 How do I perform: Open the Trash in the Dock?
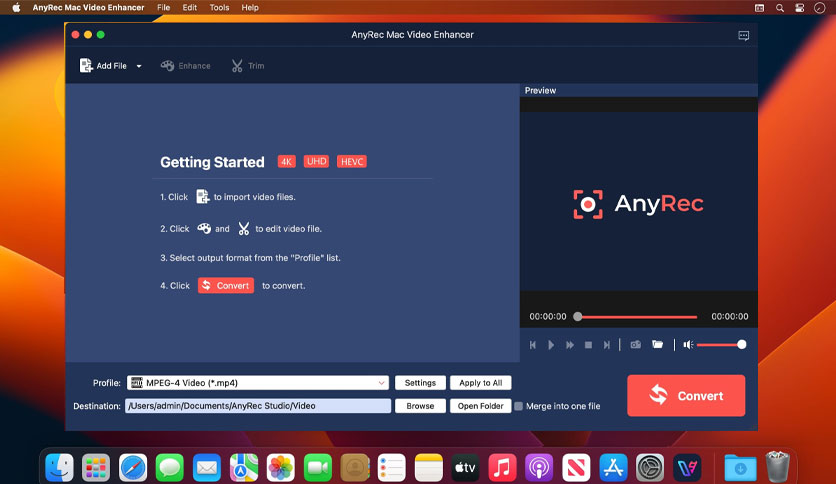tap(777, 467)
